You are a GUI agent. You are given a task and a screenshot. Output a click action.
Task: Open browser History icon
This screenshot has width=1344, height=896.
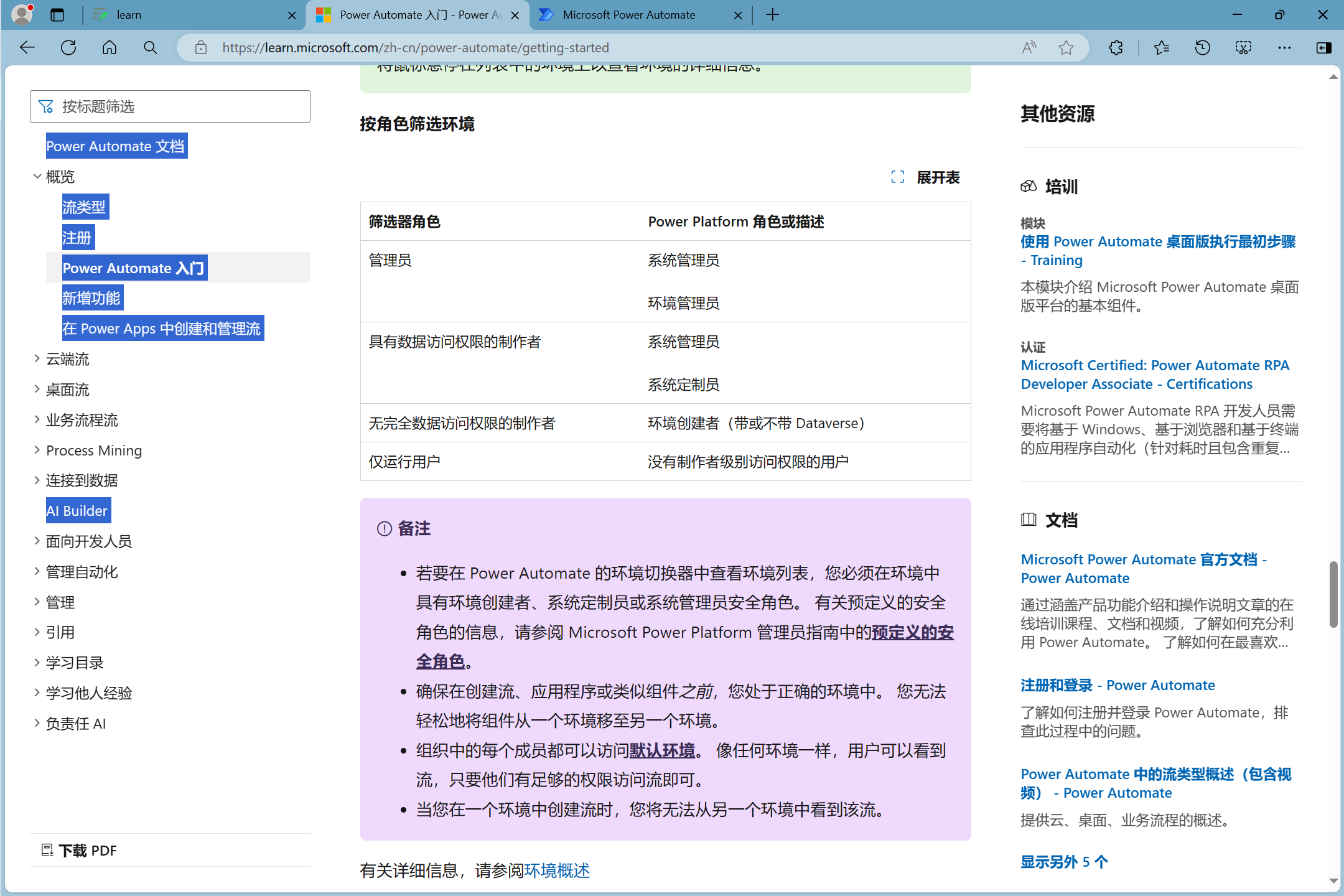pyautogui.click(x=1203, y=48)
